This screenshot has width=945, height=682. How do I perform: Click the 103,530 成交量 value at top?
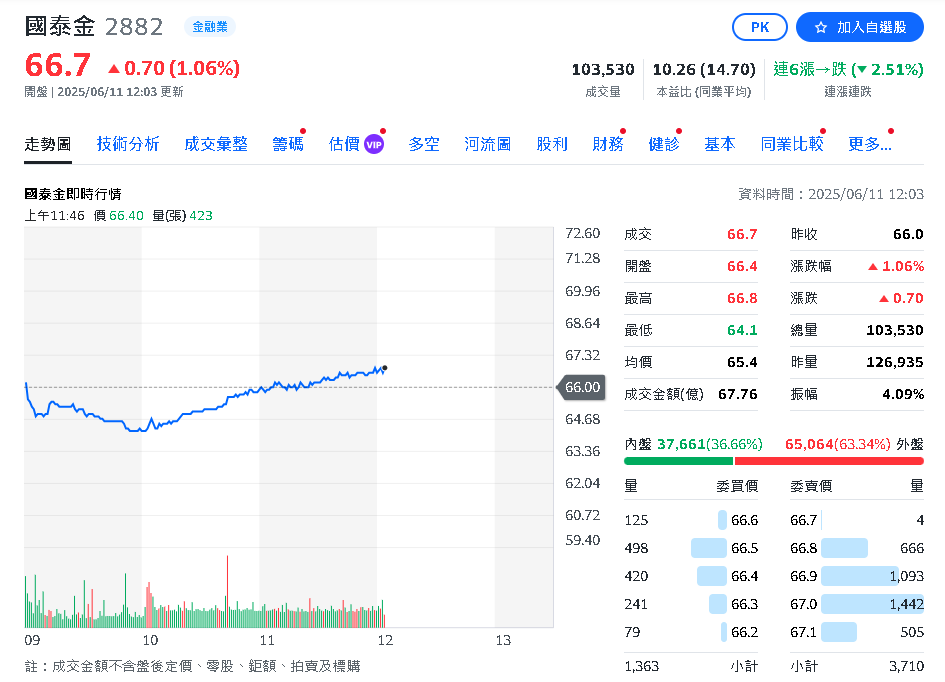click(603, 70)
